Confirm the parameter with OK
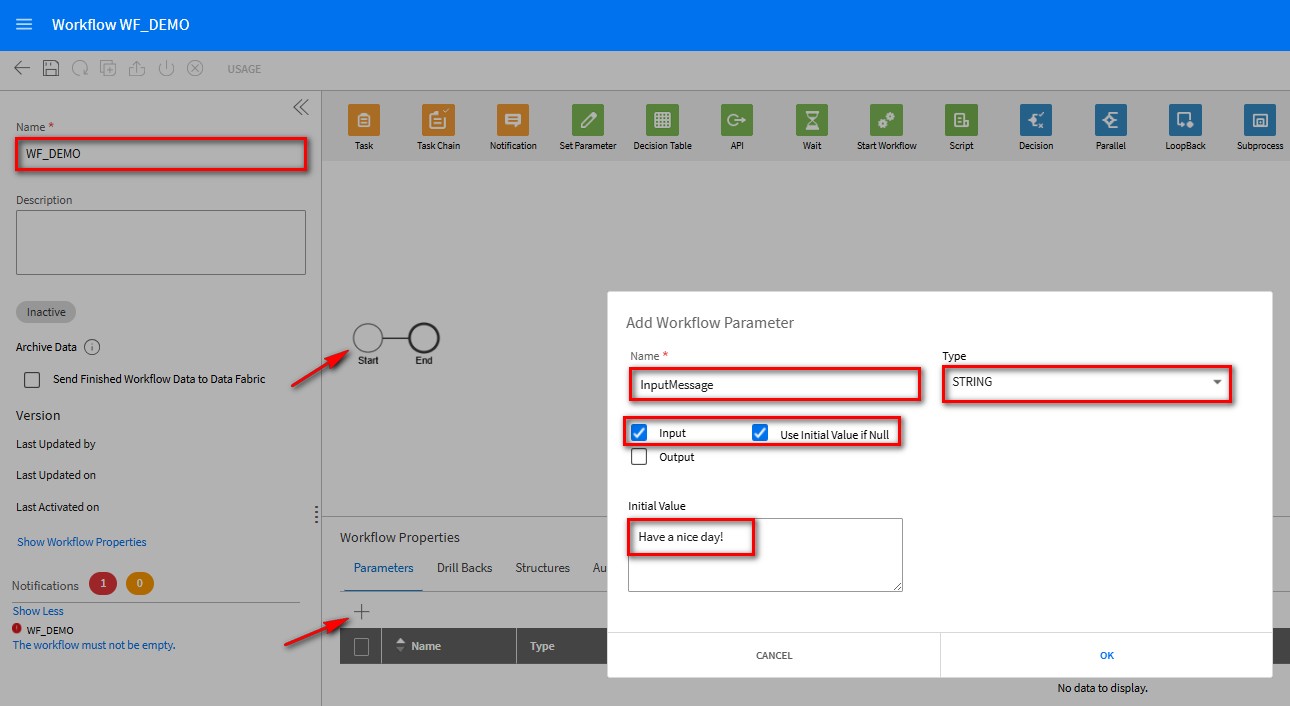 tap(1106, 656)
